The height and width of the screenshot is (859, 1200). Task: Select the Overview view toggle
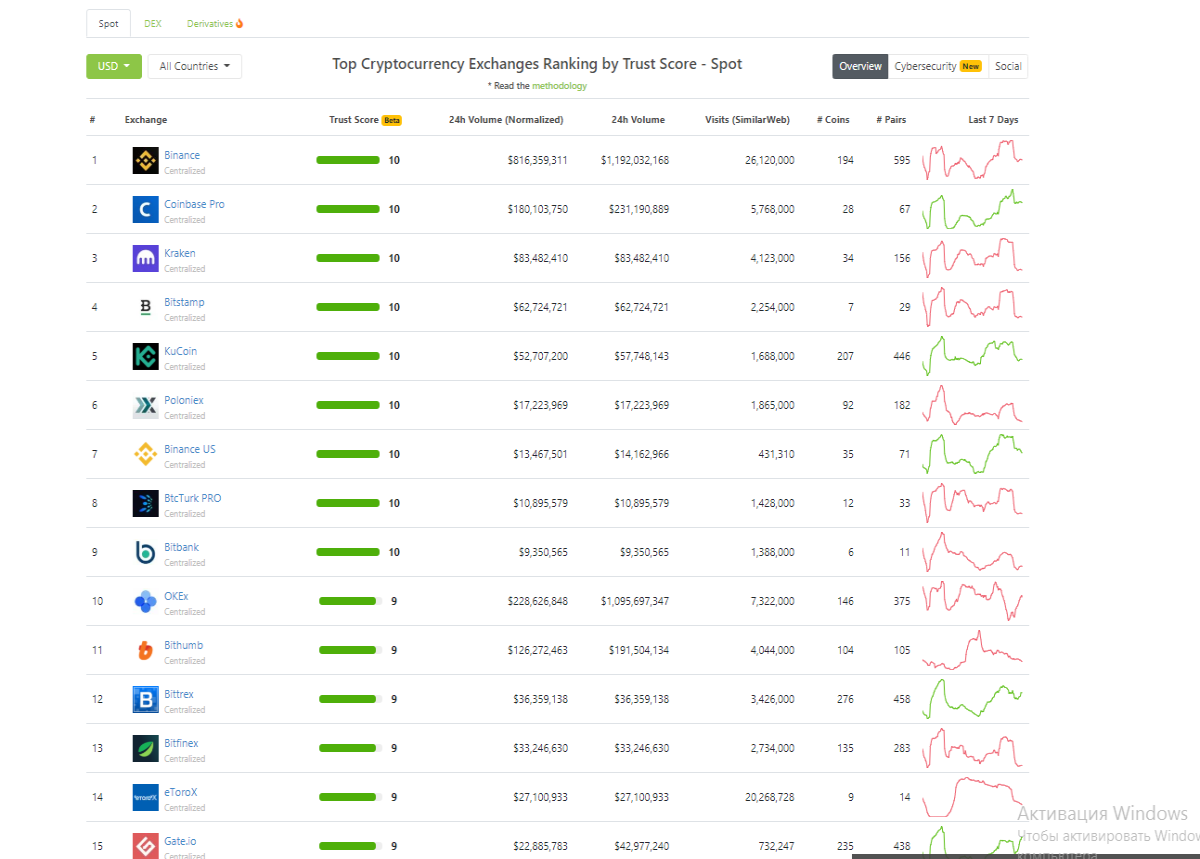tap(860, 66)
